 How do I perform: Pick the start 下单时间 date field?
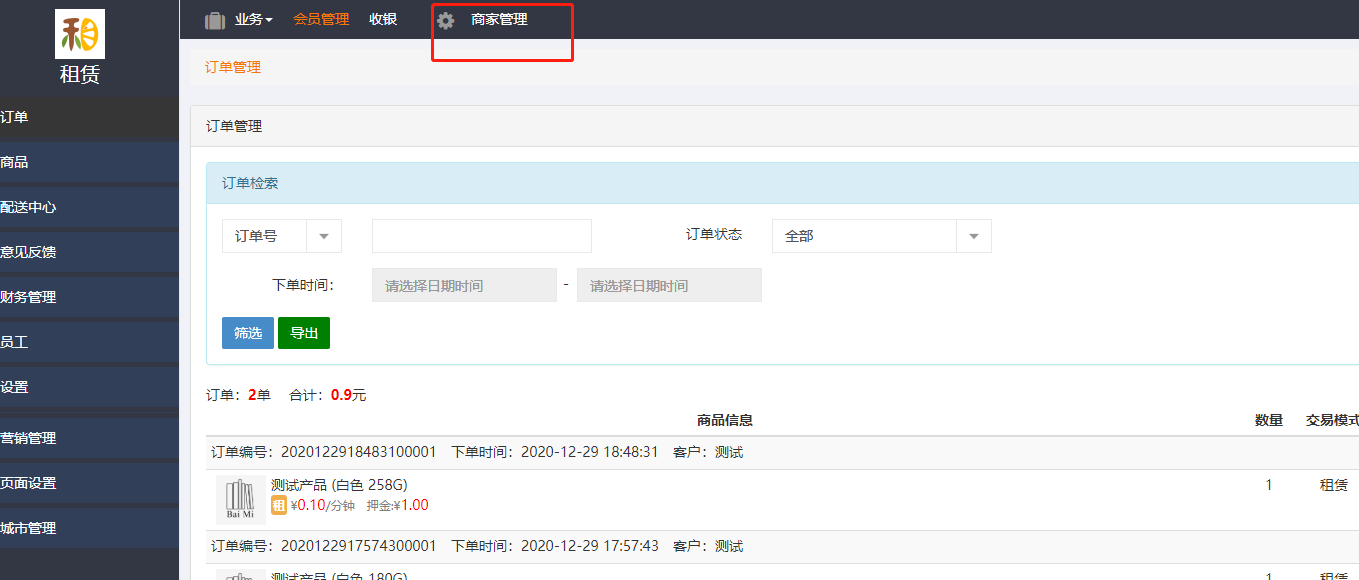[x=464, y=285]
